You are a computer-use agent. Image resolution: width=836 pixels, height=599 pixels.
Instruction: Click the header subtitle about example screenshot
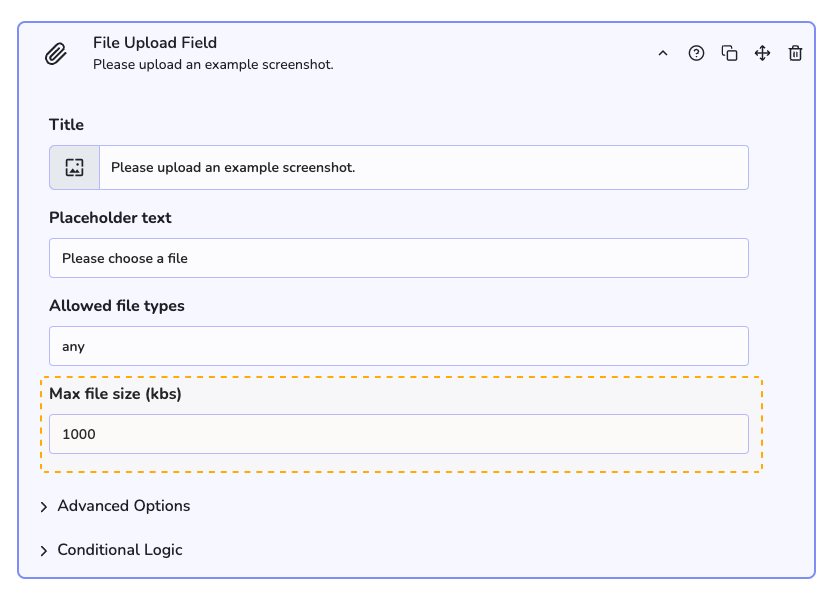coord(213,65)
